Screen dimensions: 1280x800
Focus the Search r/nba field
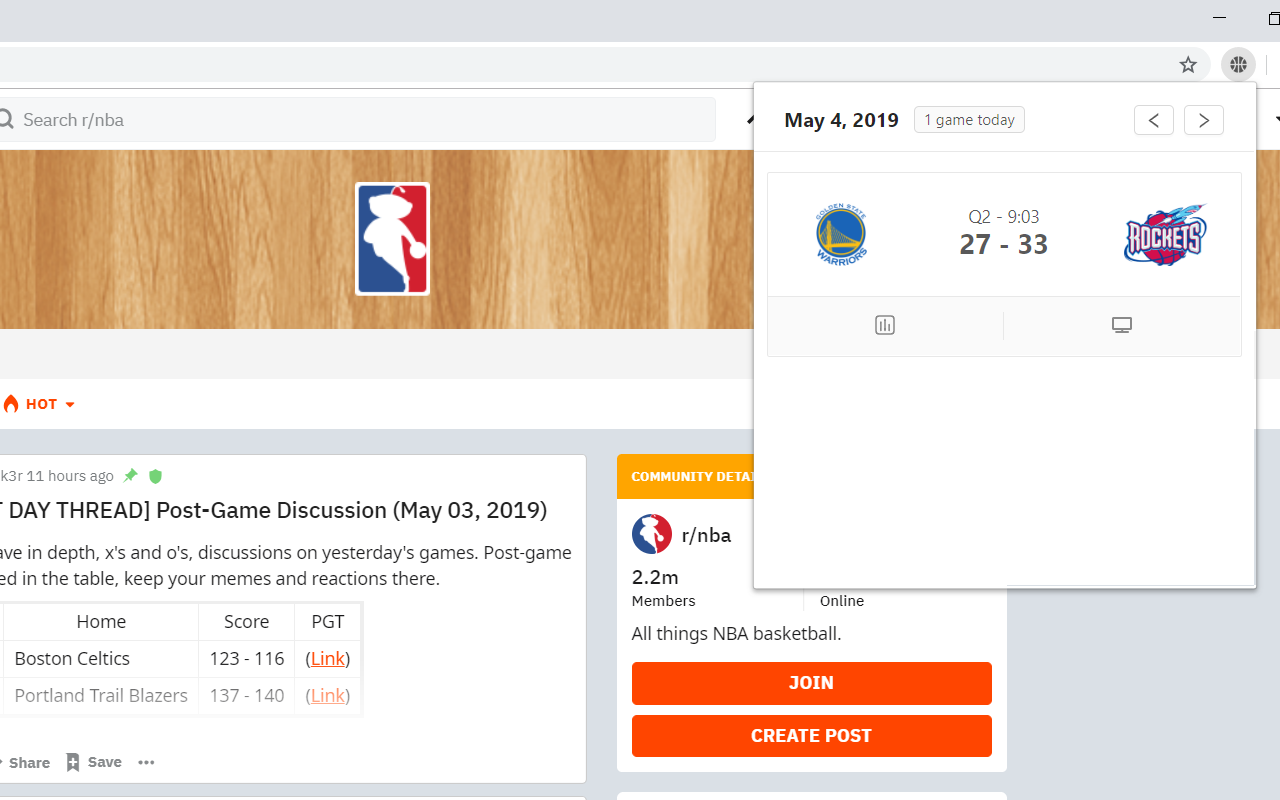tap(356, 120)
